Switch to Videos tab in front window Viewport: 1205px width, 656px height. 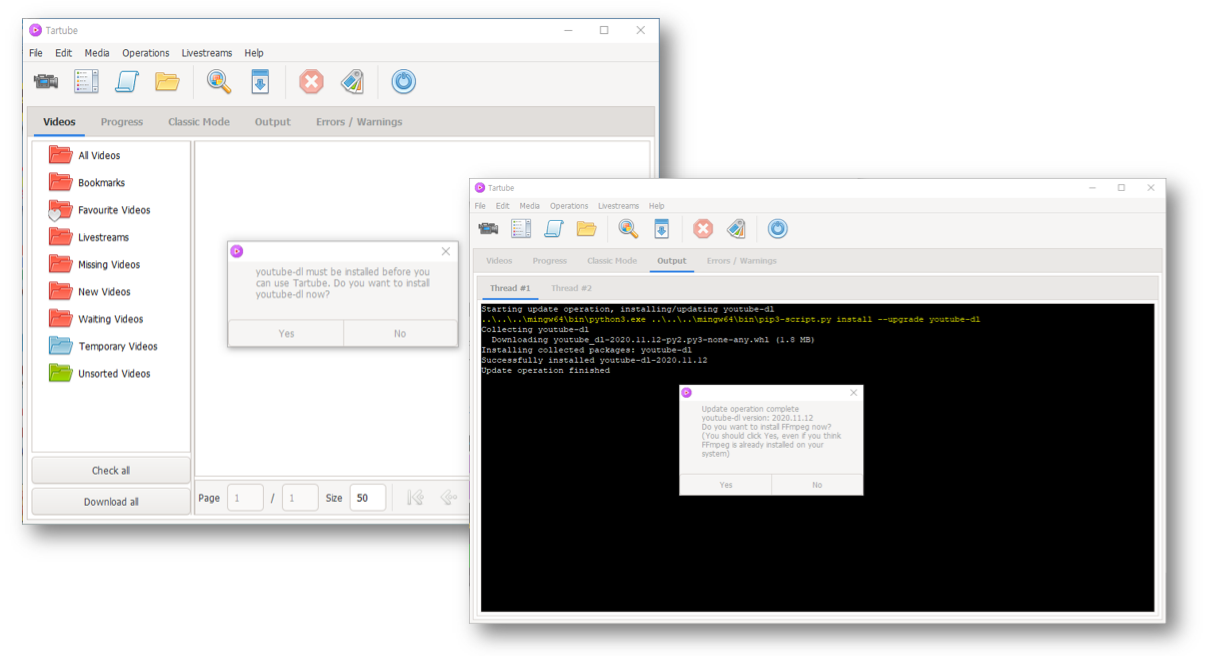(x=499, y=261)
